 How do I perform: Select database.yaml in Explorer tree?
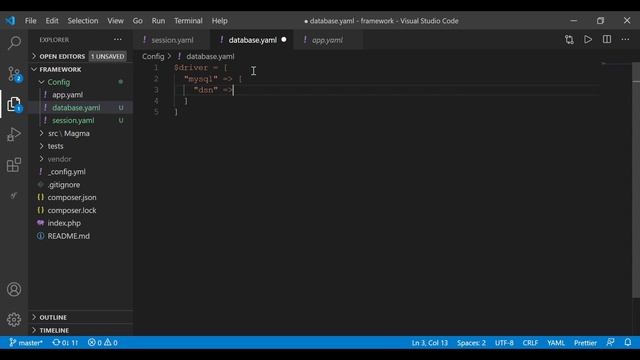[76, 108]
